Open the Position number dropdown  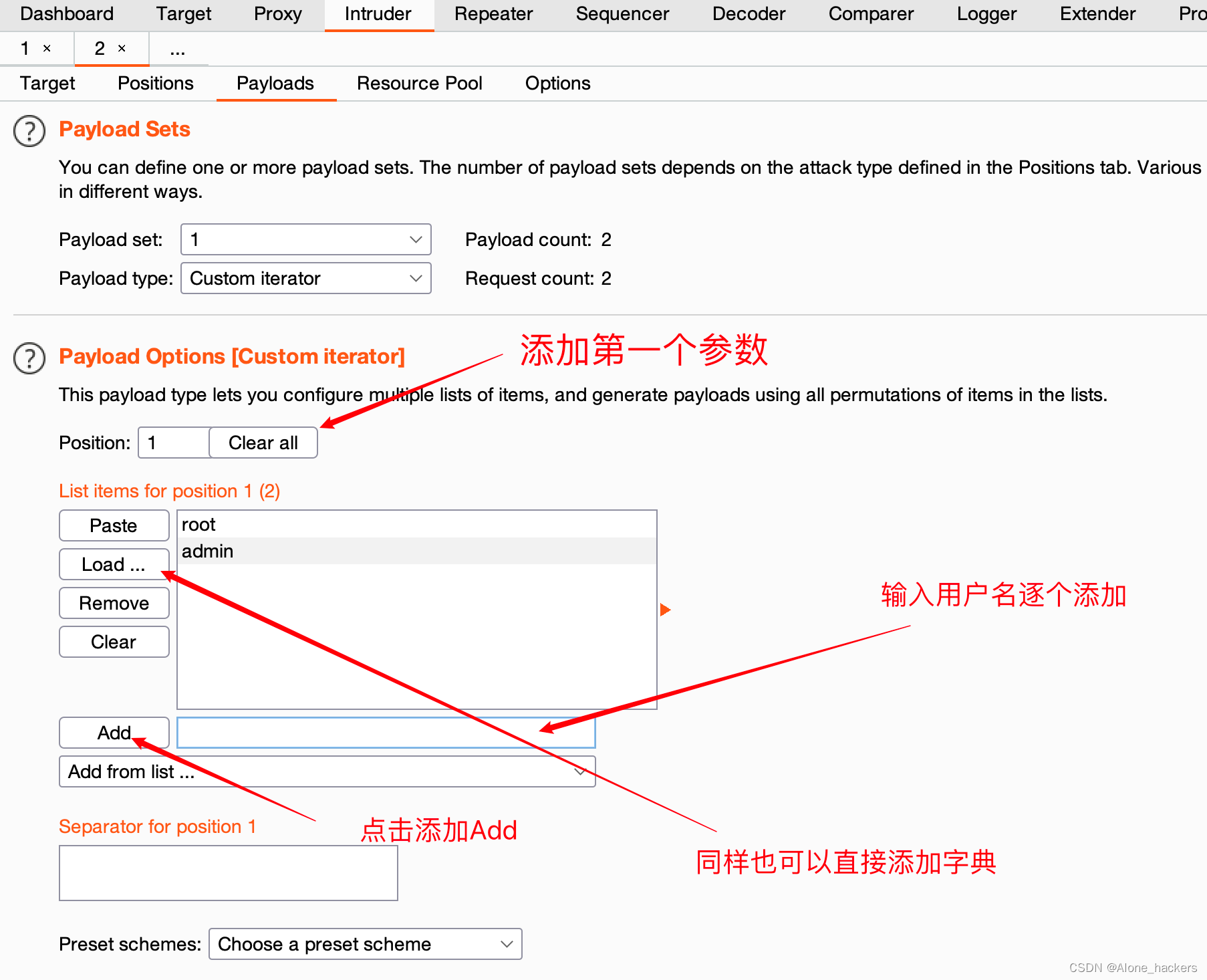(174, 443)
